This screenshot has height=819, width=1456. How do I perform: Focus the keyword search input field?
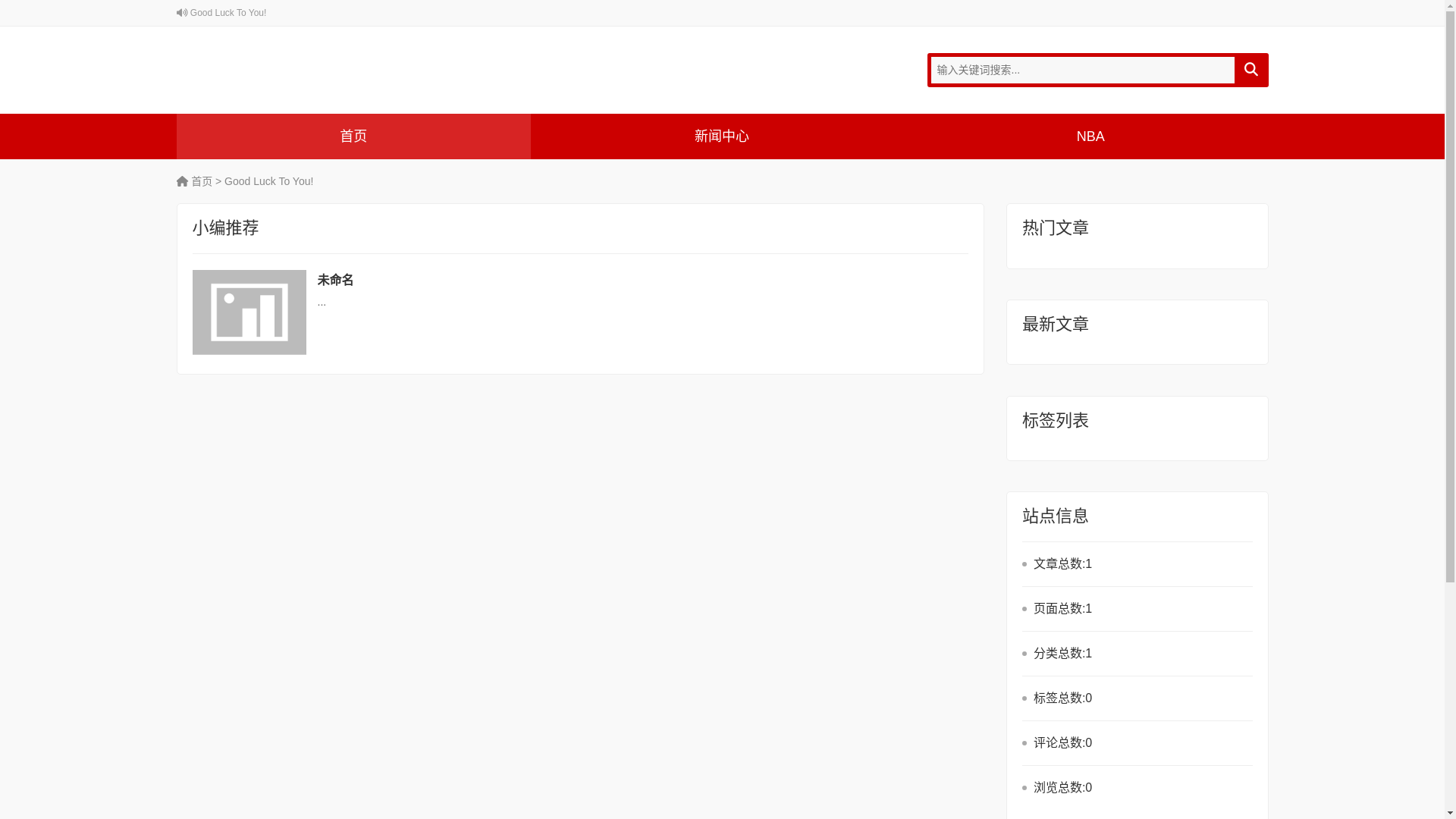[x=1082, y=70]
